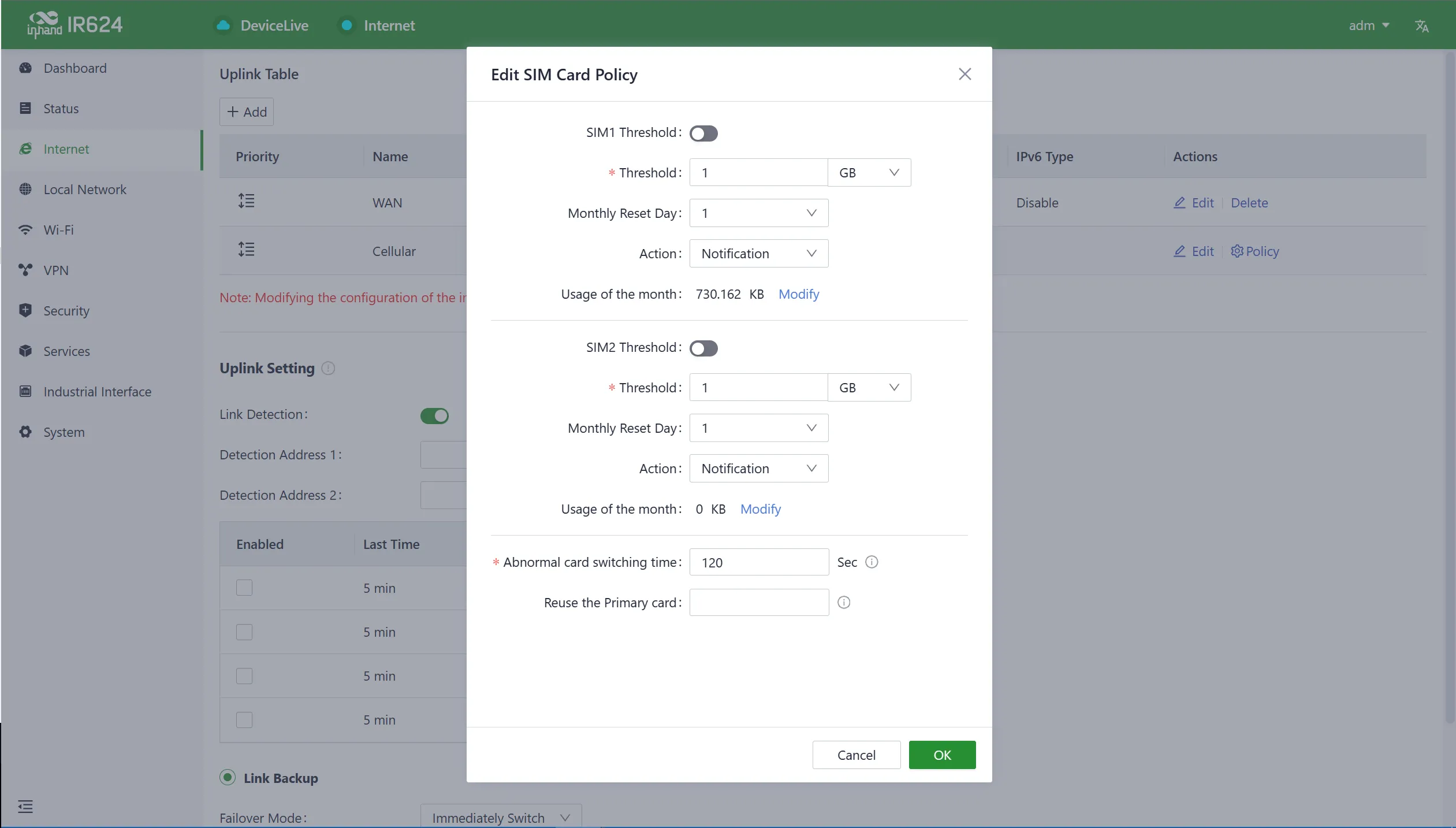Open Industrial Interface menu item
Screen dimensions: 1456x828
point(102,392)
